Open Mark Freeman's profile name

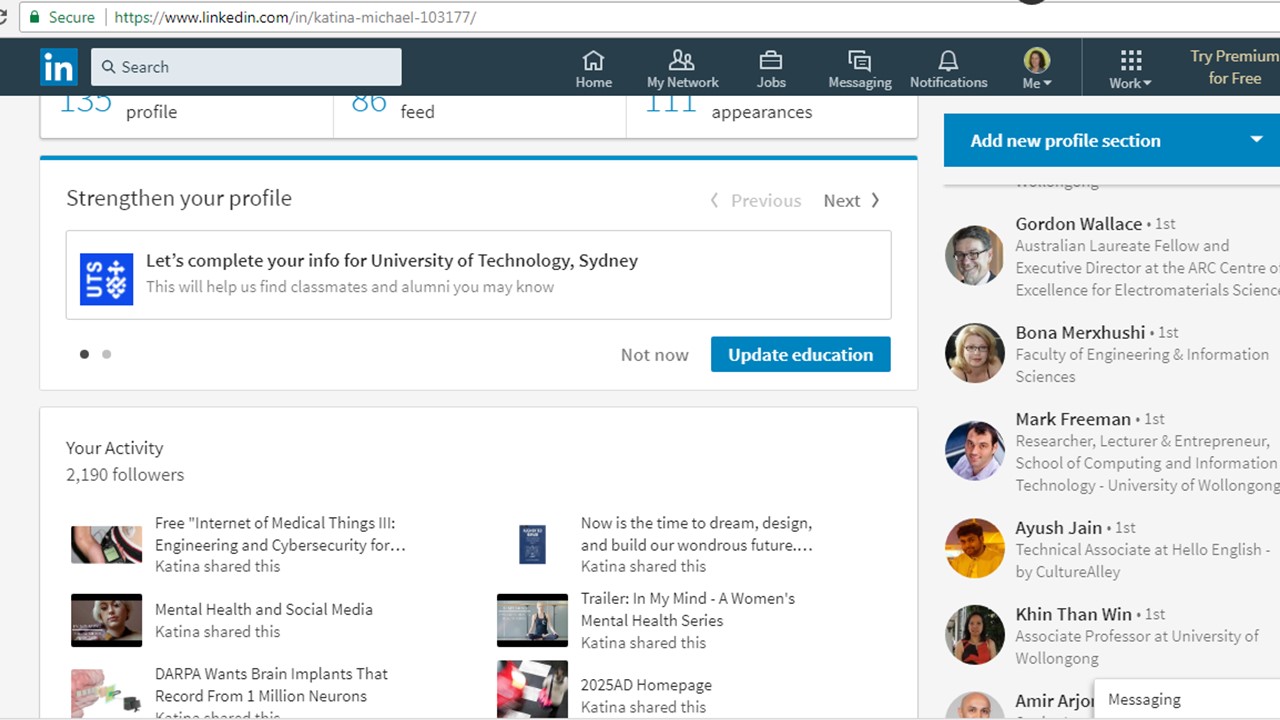1073,419
